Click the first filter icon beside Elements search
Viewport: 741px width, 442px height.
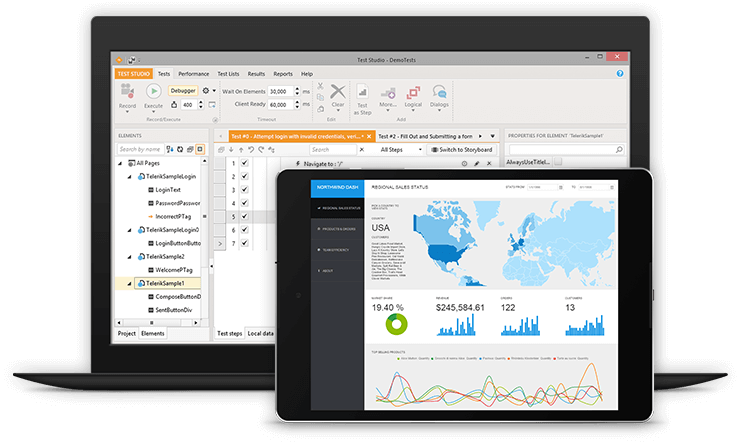tap(170, 149)
